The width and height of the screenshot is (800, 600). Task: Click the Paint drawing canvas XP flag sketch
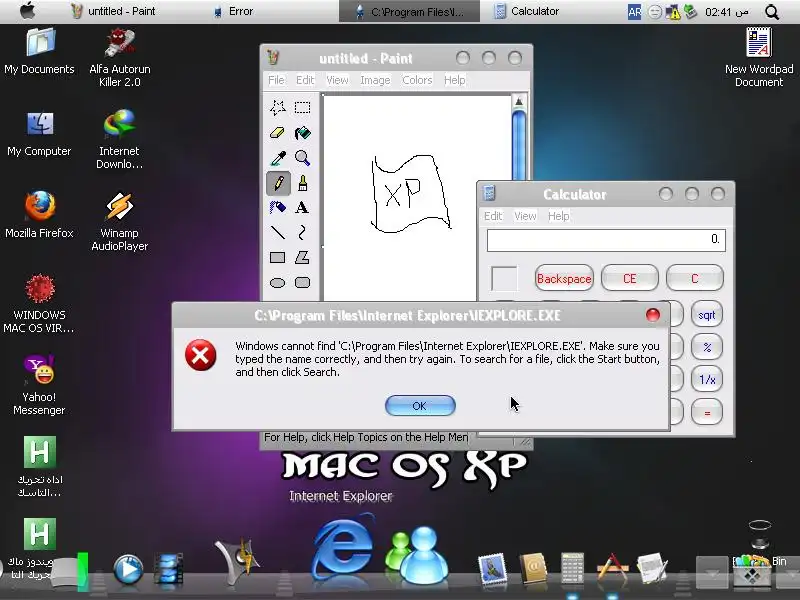coord(411,194)
